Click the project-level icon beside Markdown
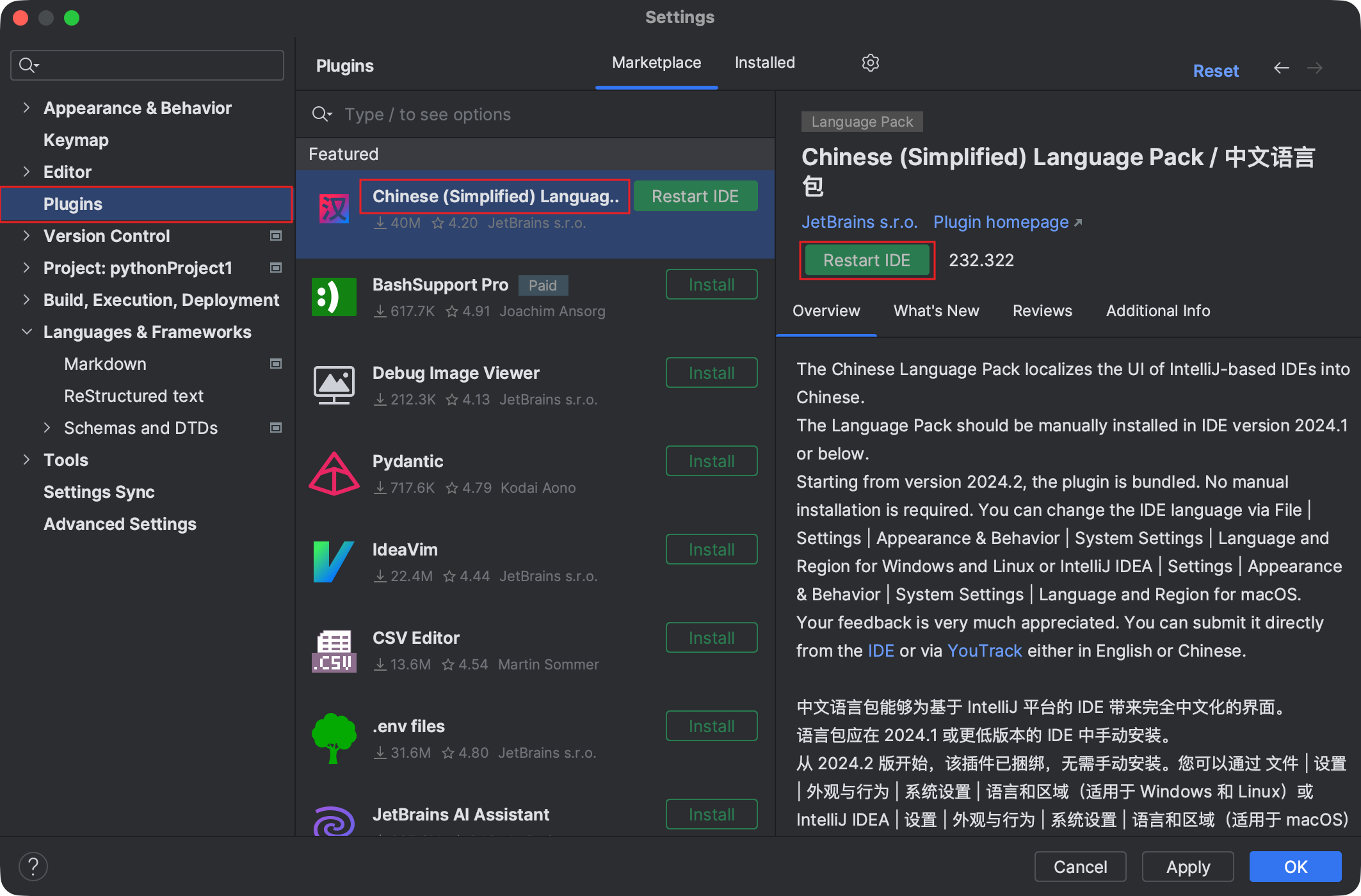The height and width of the screenshot is (896, 1361). click(276, 364)
